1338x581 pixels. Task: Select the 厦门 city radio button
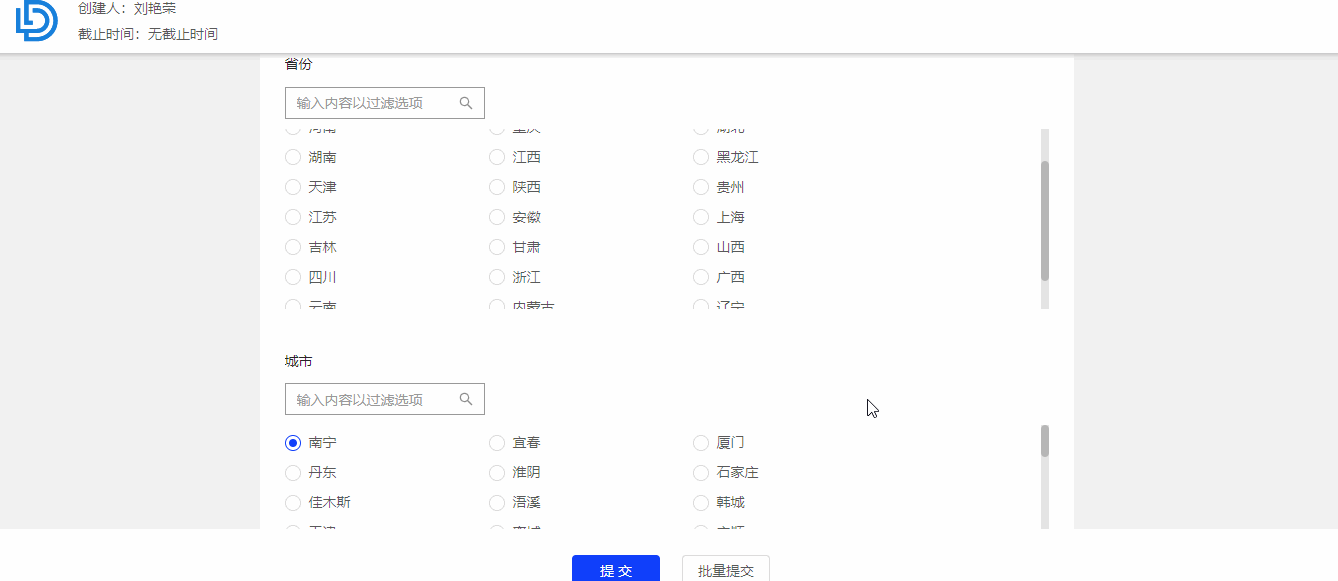click(x=701, y=443)
